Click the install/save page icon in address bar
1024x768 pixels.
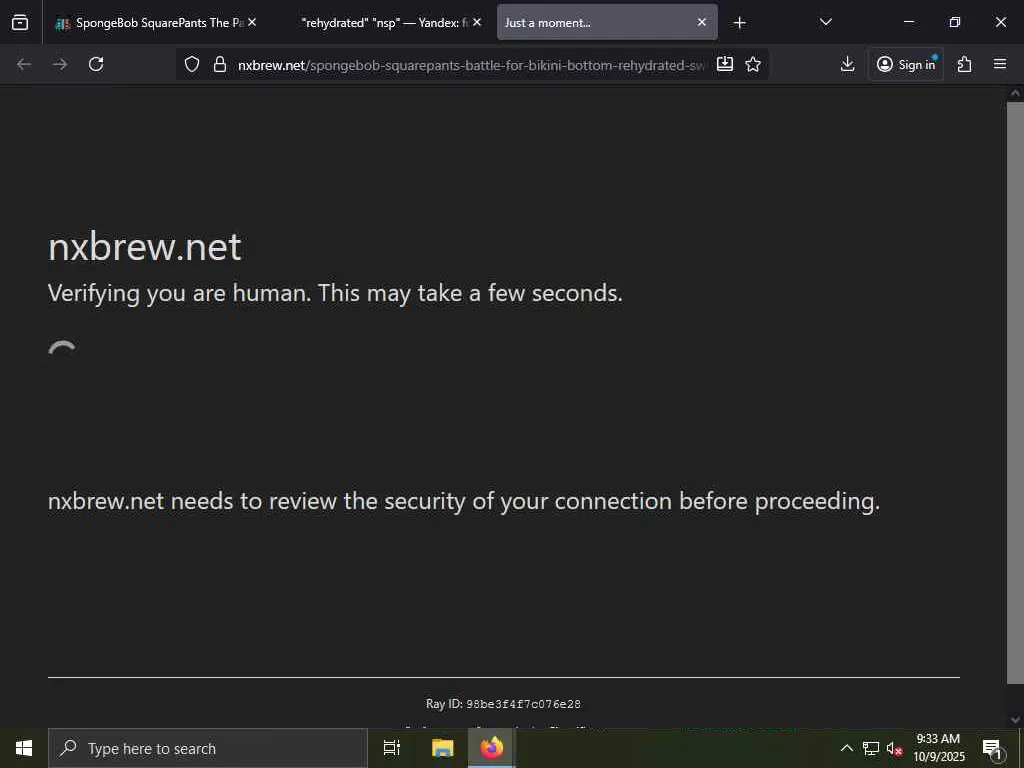724,64
